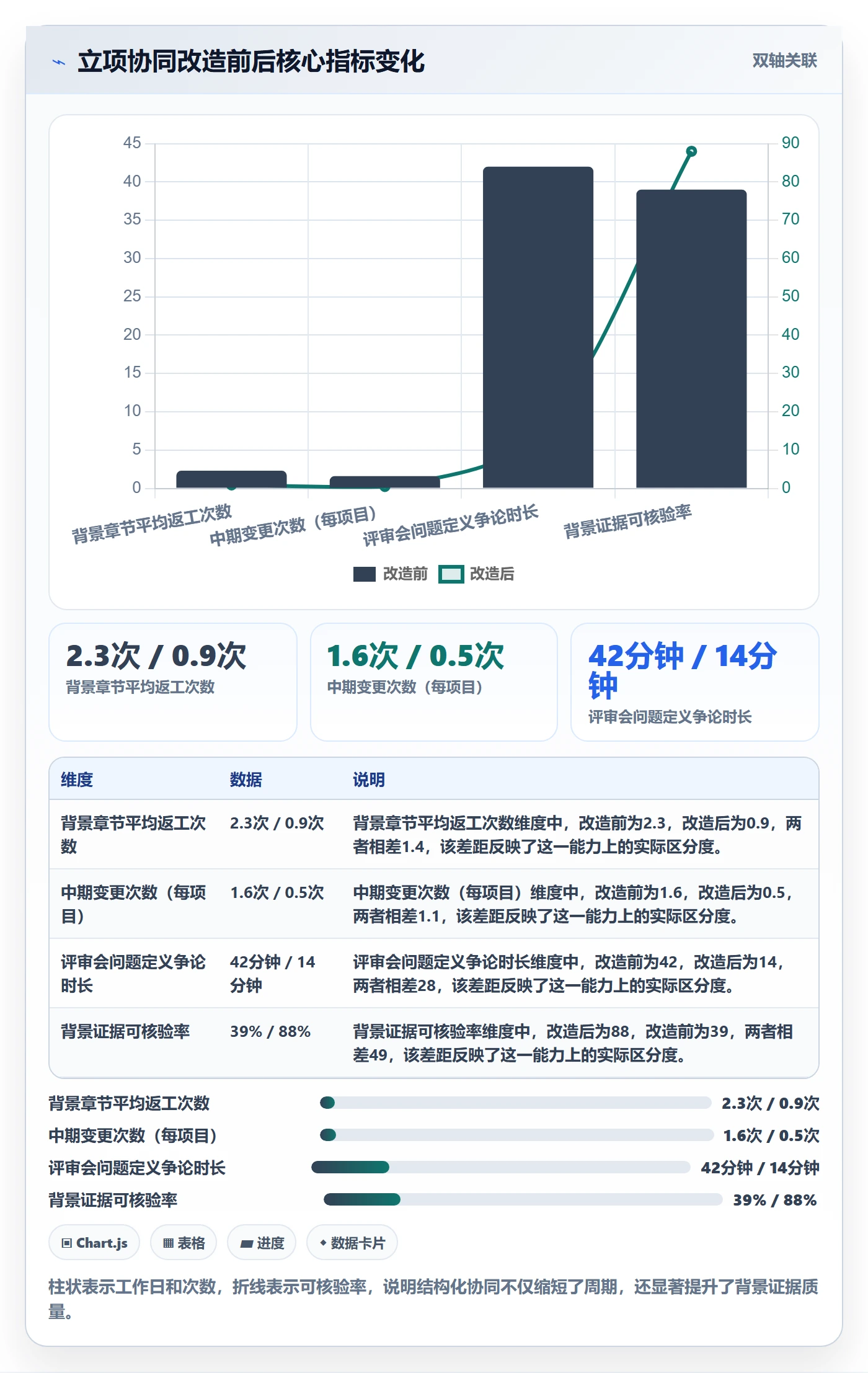Toggle the 改造后 legend swatch
Image resolution: width=868 pixels, height=1373 pixels.
451,574
